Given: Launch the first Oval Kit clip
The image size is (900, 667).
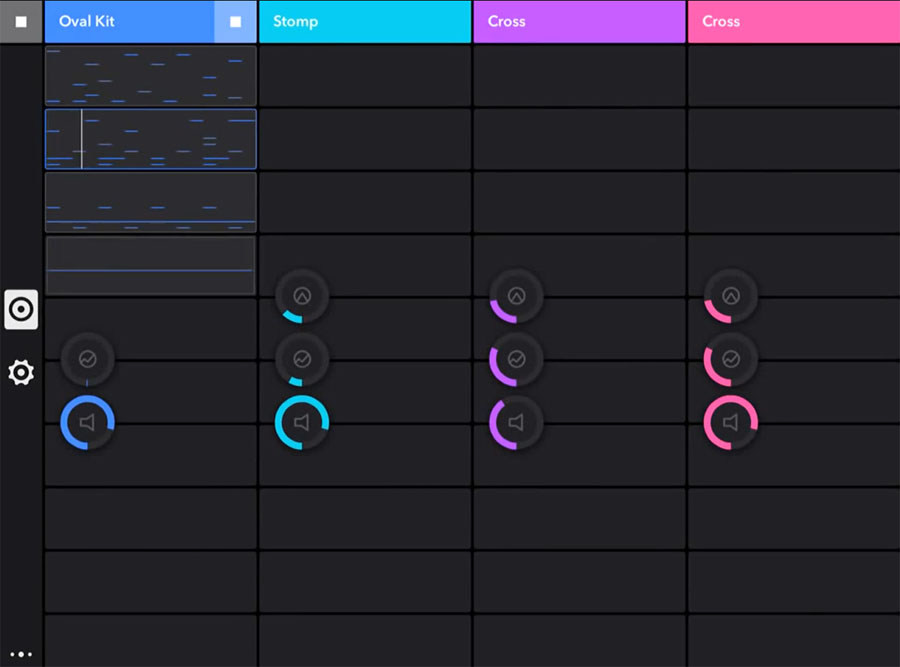Looking at the screenshot, I should [x=150, y=76].
